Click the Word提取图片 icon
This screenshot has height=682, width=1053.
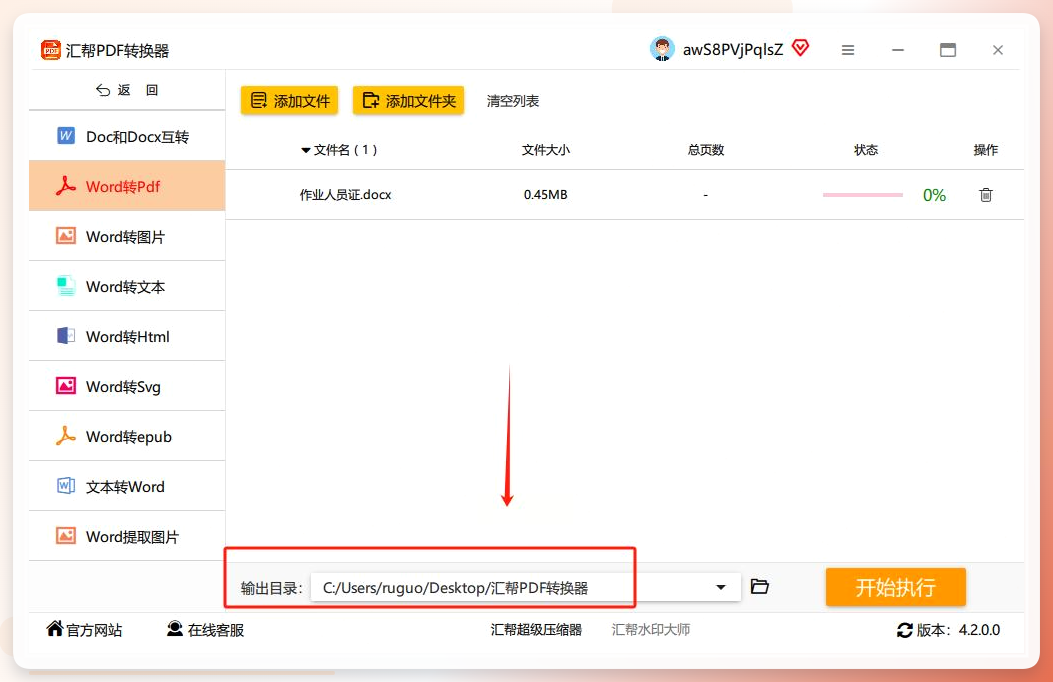[66, 536]
